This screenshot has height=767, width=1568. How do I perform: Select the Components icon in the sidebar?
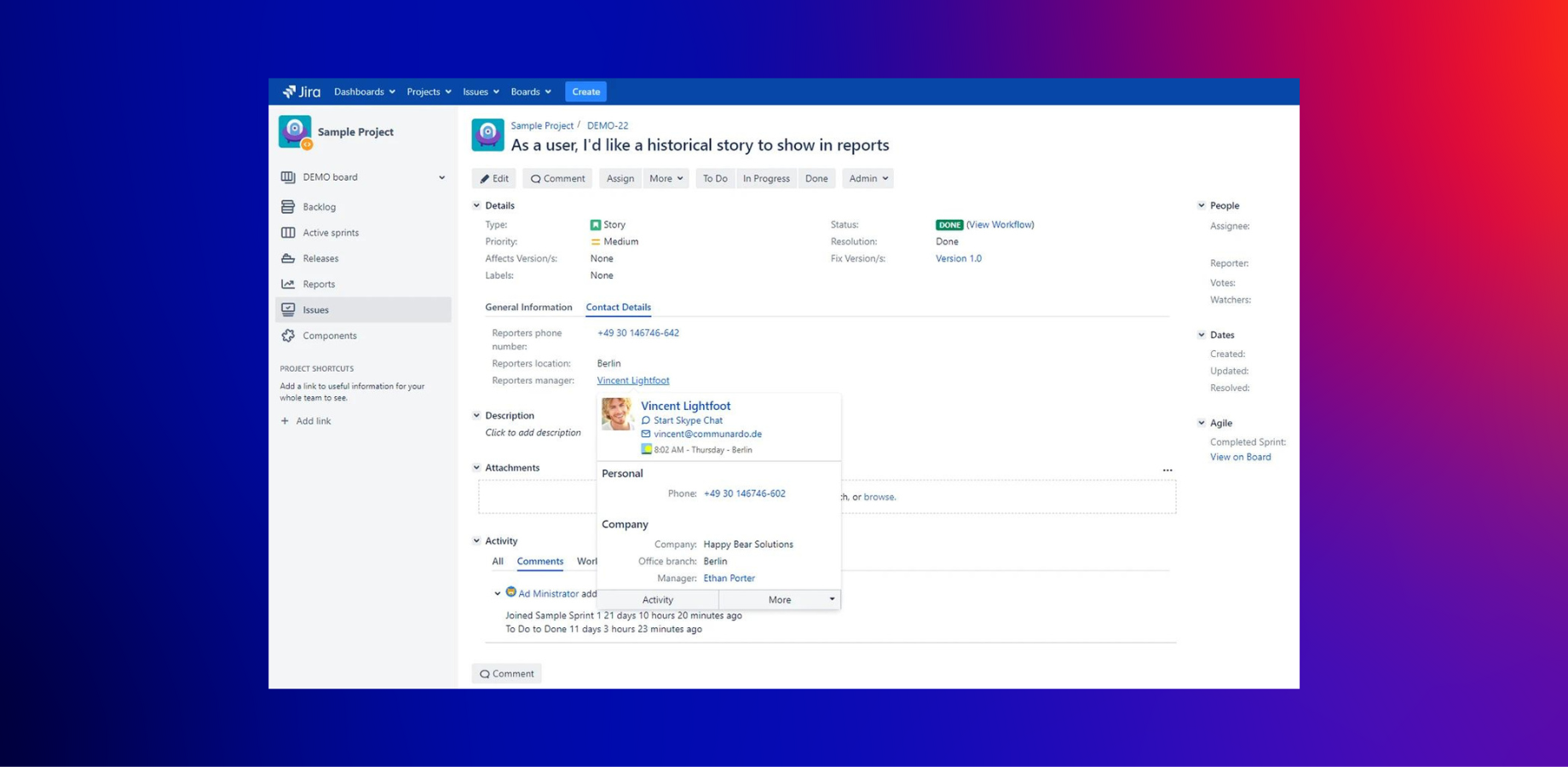tap(287, 335)
